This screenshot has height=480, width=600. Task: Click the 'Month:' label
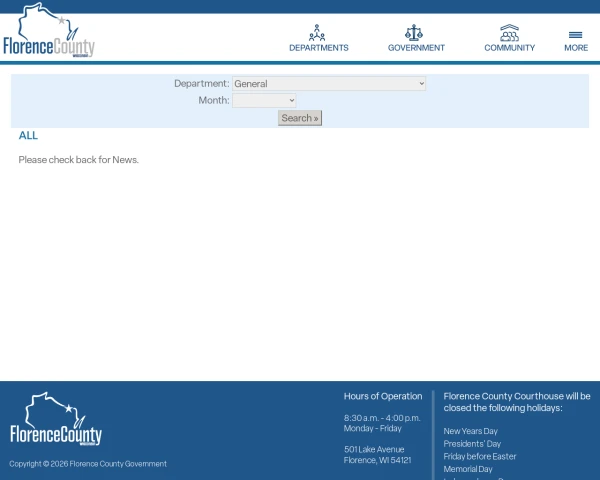click(214, 100)
